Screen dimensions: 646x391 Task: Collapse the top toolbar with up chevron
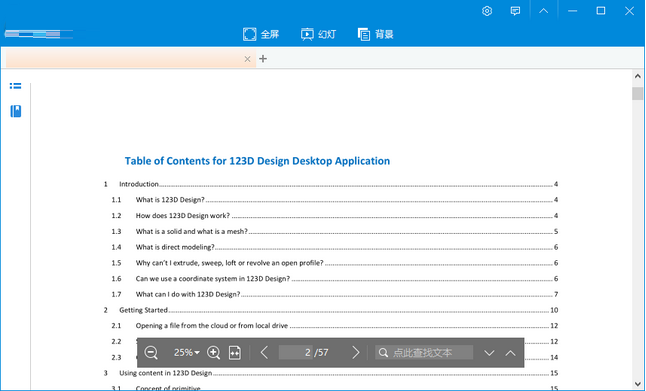coord(544,11)
